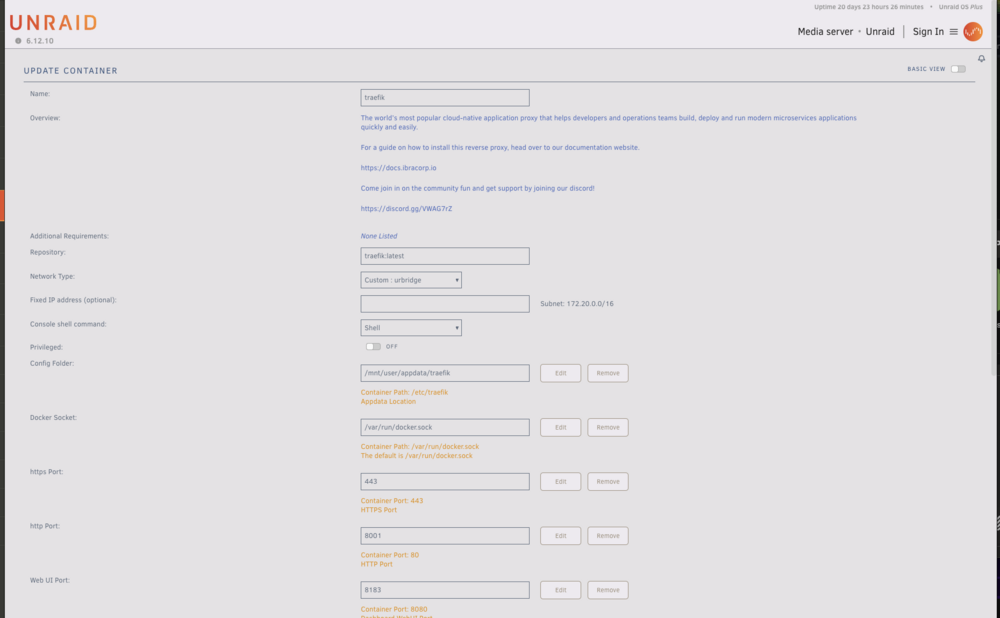Click Remove for Config Folder
This screenshot has height=618, width=1000.
(608, 373)
